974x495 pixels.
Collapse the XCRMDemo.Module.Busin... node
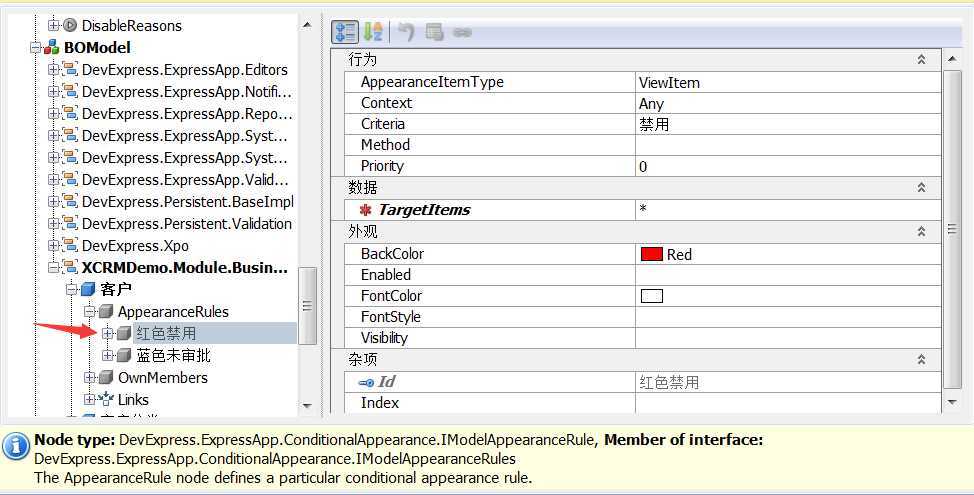tap(53, 268)
